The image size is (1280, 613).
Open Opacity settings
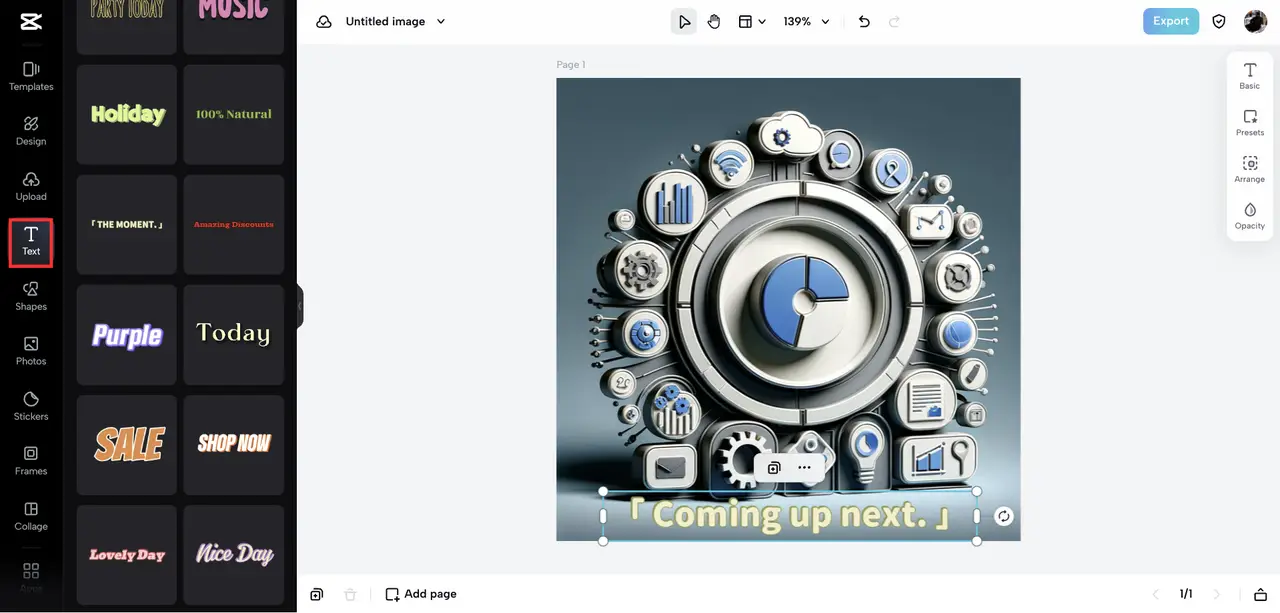coord(1249,215)
